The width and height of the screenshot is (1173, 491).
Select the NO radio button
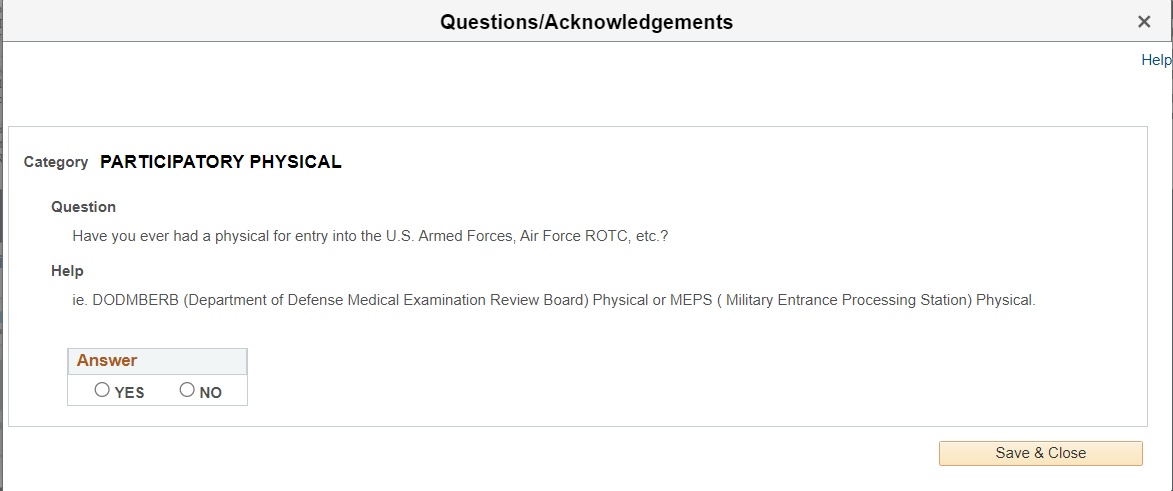point(187,390)
